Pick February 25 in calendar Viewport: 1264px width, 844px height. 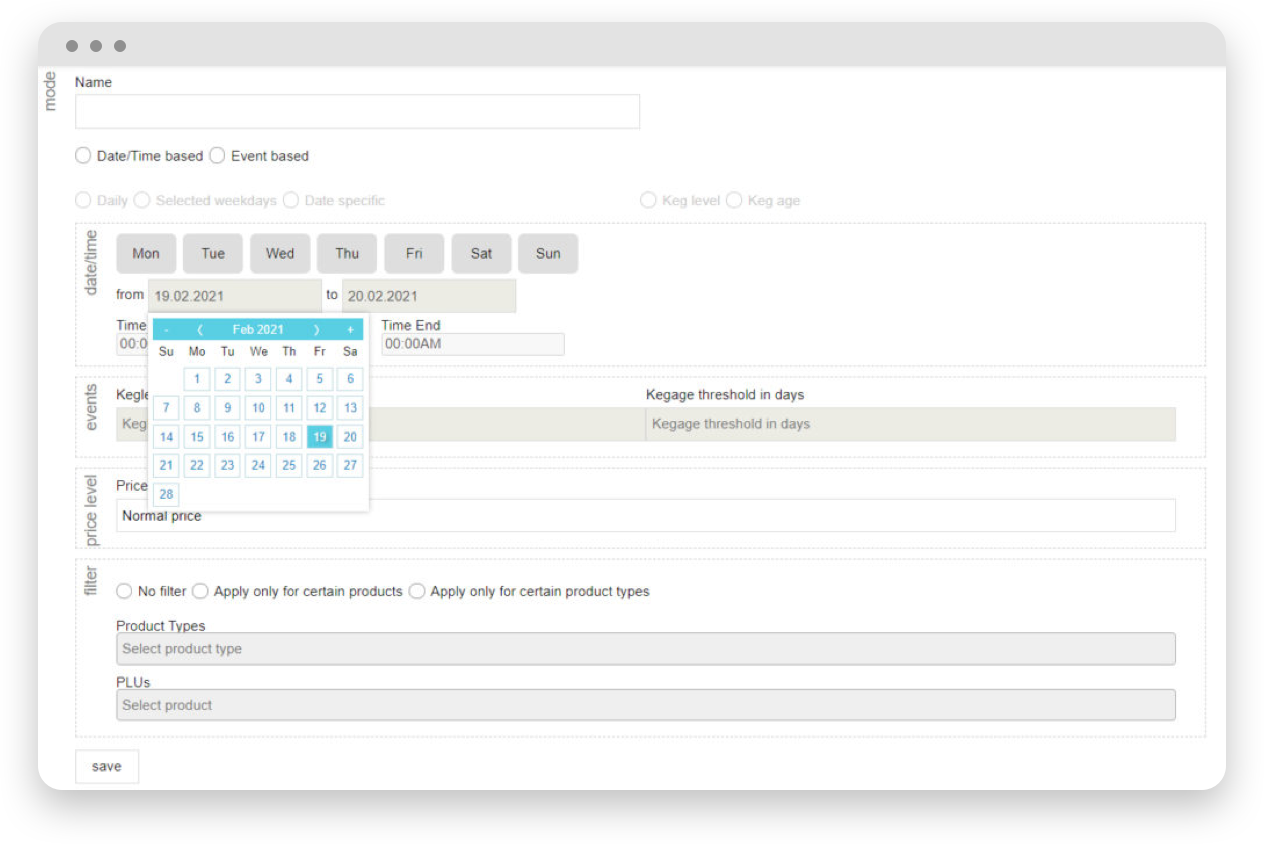289,465
